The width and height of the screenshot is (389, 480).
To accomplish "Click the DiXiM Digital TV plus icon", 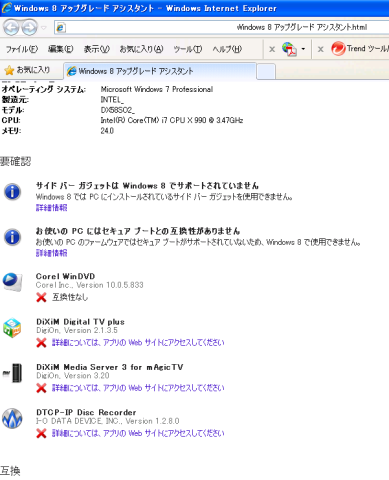I will tap(12, 328).
